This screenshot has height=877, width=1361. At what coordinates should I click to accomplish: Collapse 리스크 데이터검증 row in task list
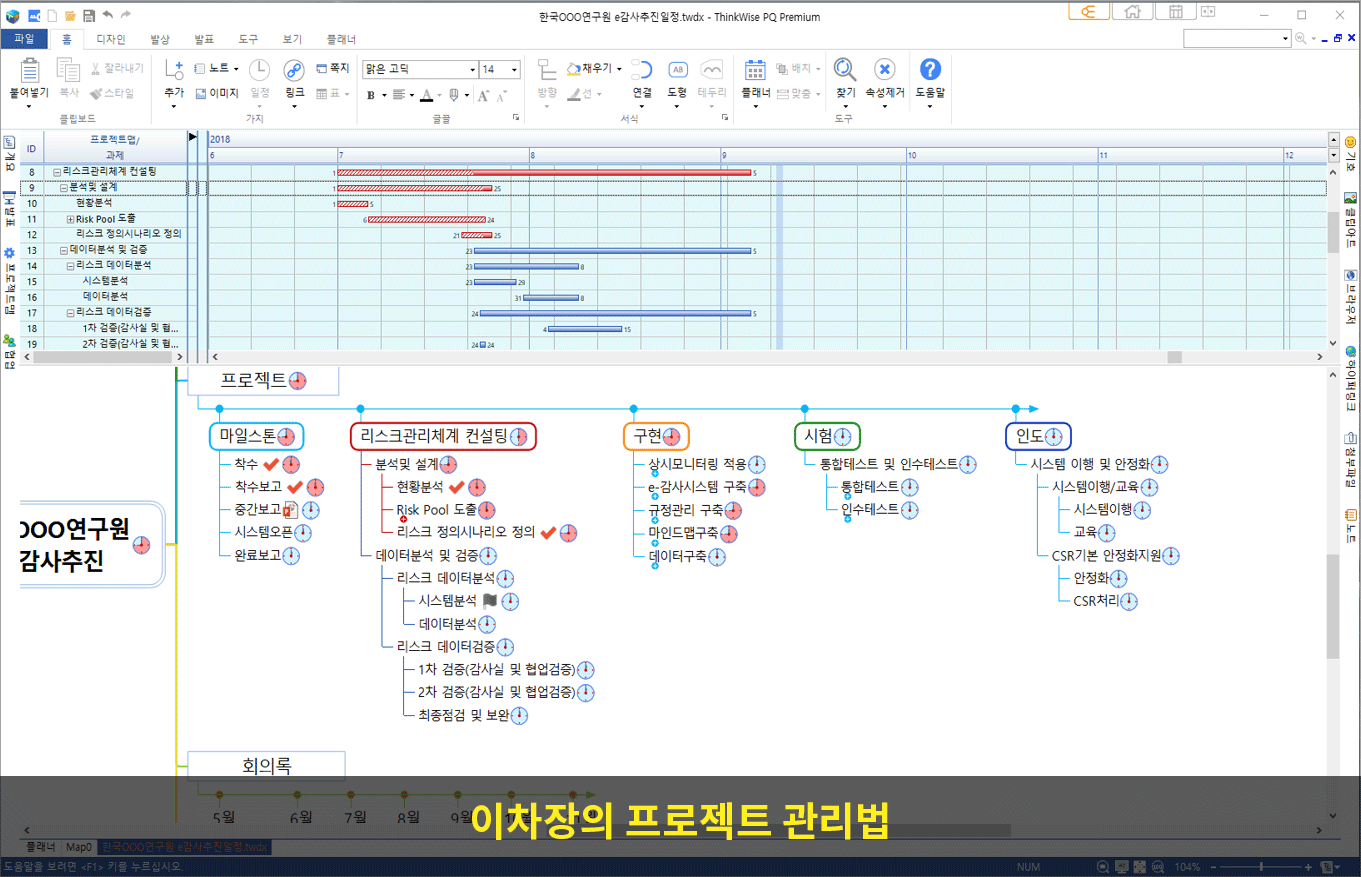(70, 312)
